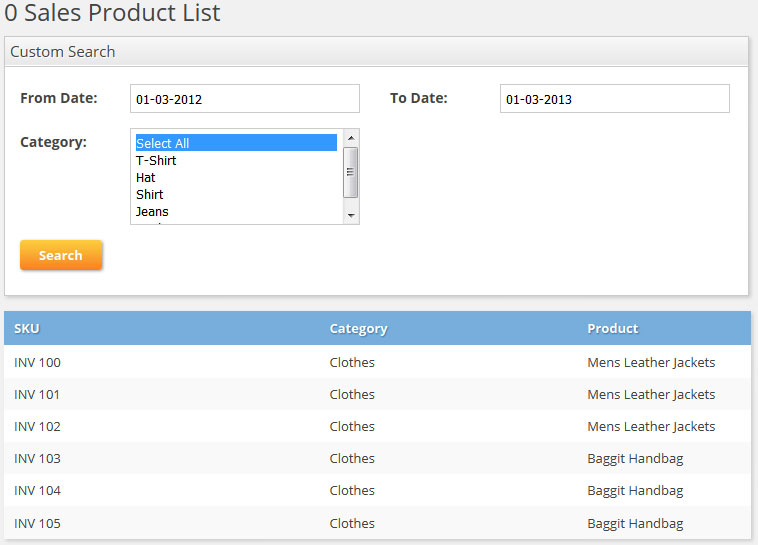This screenshot has width=758, height=545.
Task: Select the INV 103 row
Action: [x=37, y=458]
